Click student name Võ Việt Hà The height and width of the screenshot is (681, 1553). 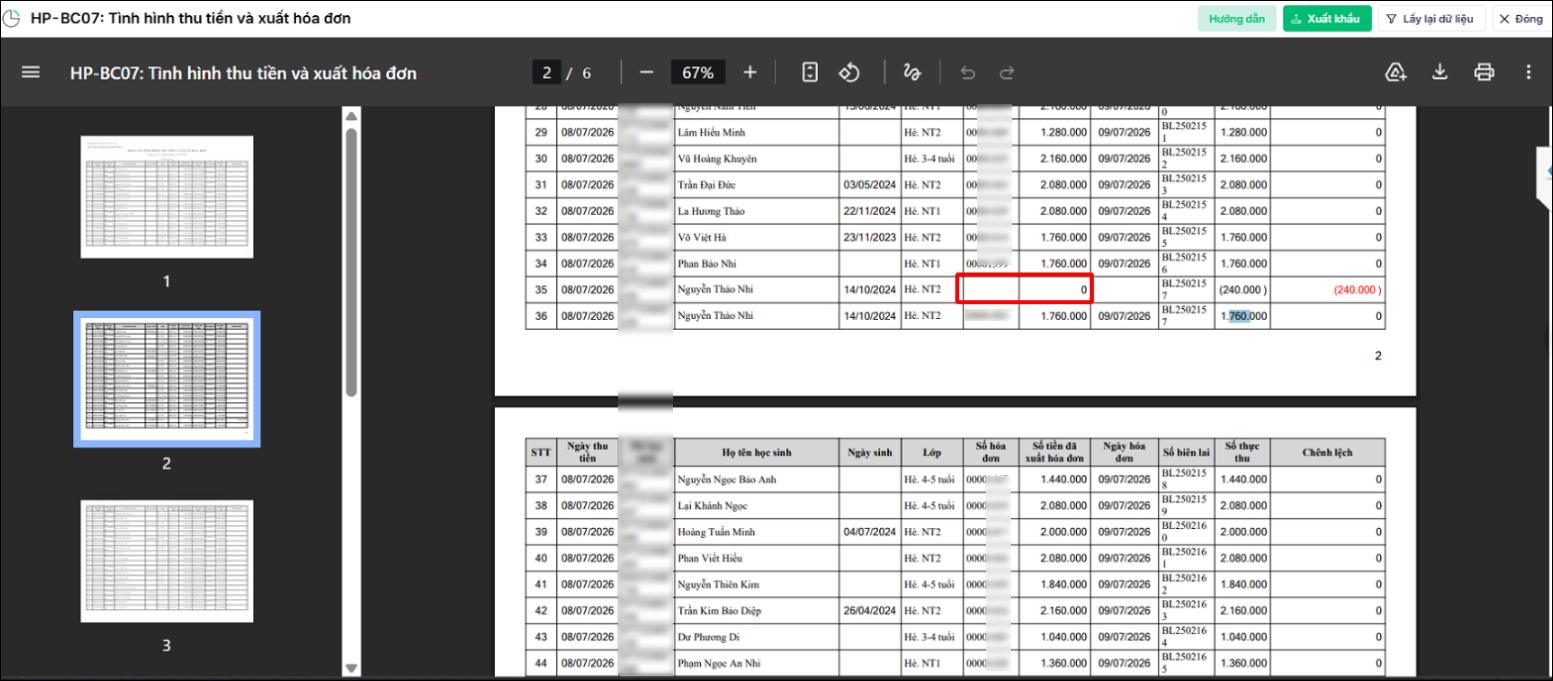[x=701, y=237]
